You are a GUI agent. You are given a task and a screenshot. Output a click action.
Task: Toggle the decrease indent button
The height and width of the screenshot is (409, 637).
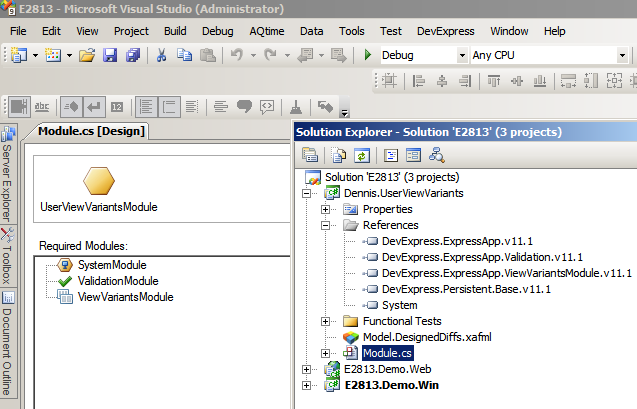click(72, 107)
